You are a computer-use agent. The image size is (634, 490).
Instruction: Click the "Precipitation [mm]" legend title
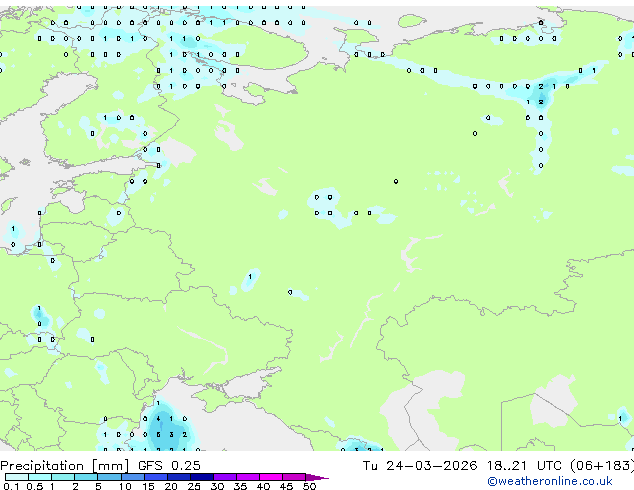(65, 466)
